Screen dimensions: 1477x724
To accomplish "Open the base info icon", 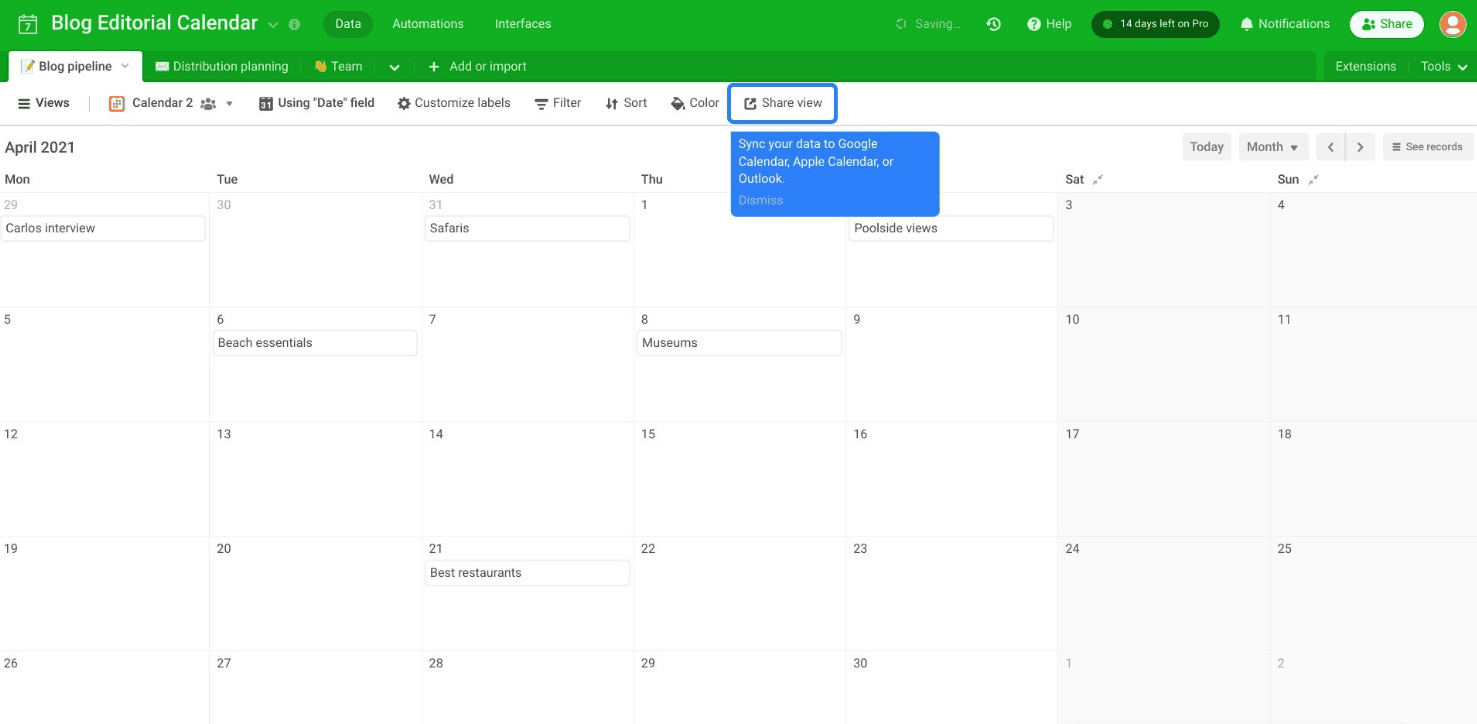I will (x=294, y=24).
